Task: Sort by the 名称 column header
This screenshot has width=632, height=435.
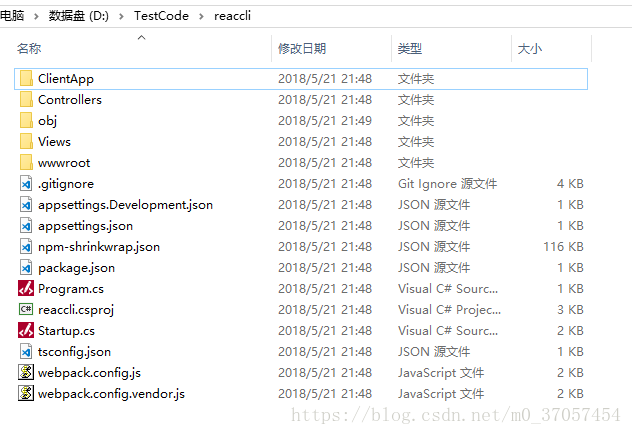Action: 29,49
